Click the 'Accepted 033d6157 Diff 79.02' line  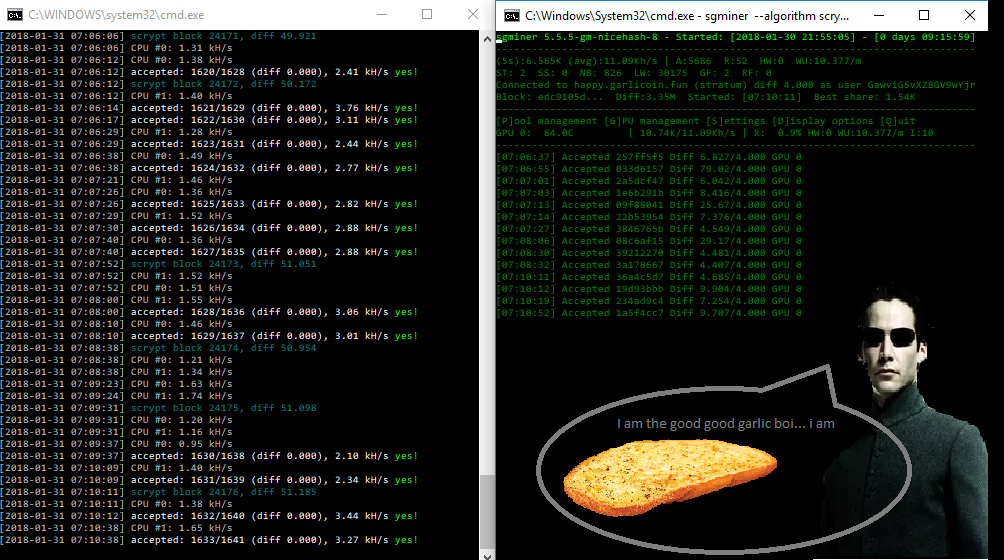tap(649, 169)
